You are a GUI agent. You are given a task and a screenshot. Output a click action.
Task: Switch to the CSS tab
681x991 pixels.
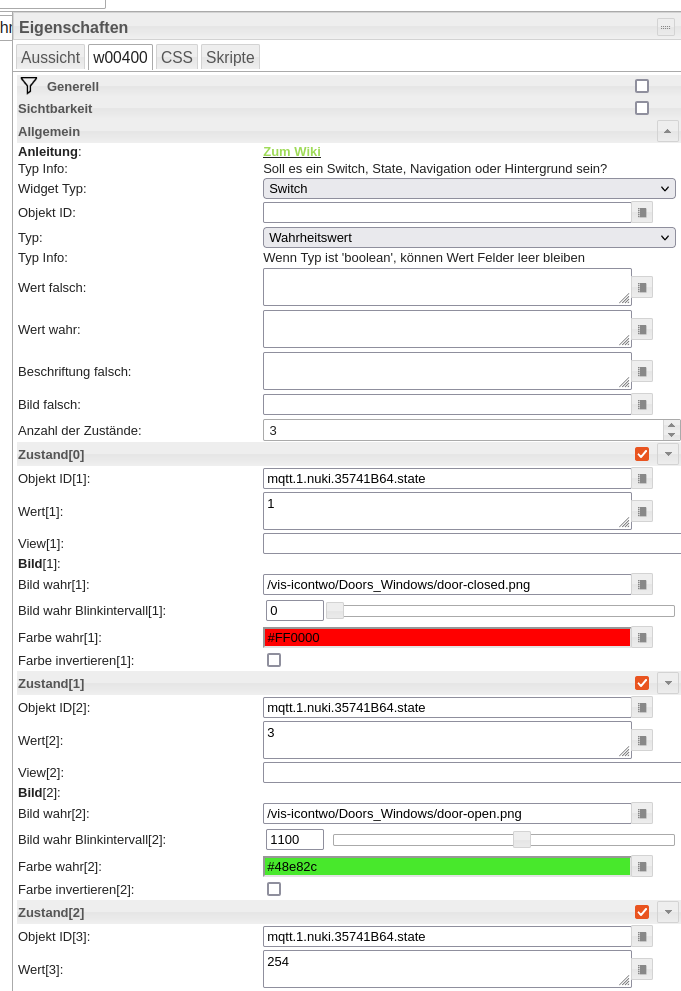coord(177,57)
